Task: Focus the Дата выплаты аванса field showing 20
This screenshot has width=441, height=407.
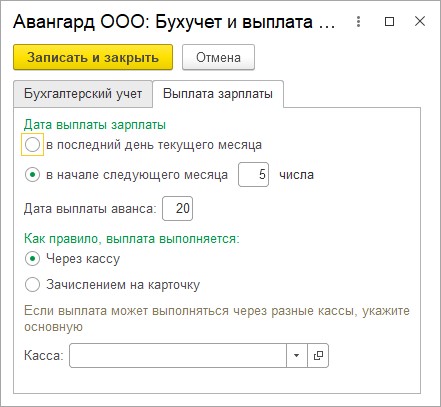Action: click(177, 209)
